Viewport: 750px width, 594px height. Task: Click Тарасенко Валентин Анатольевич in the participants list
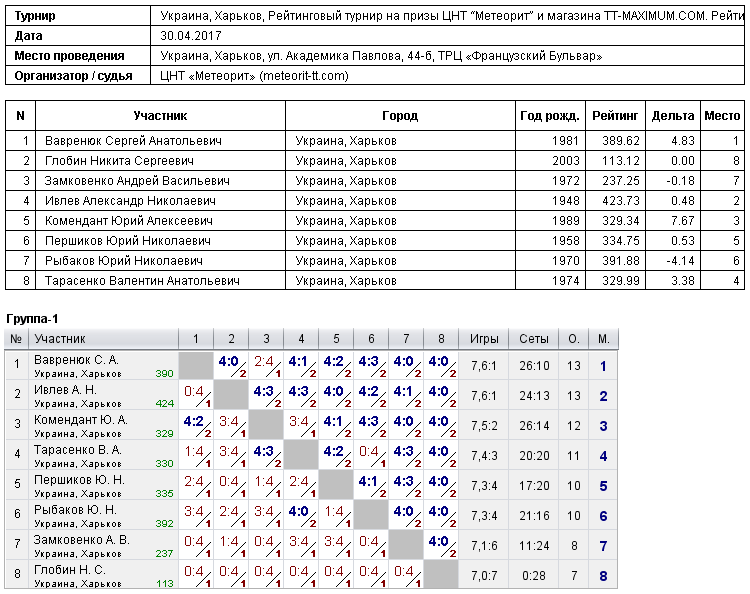[142, 281]
